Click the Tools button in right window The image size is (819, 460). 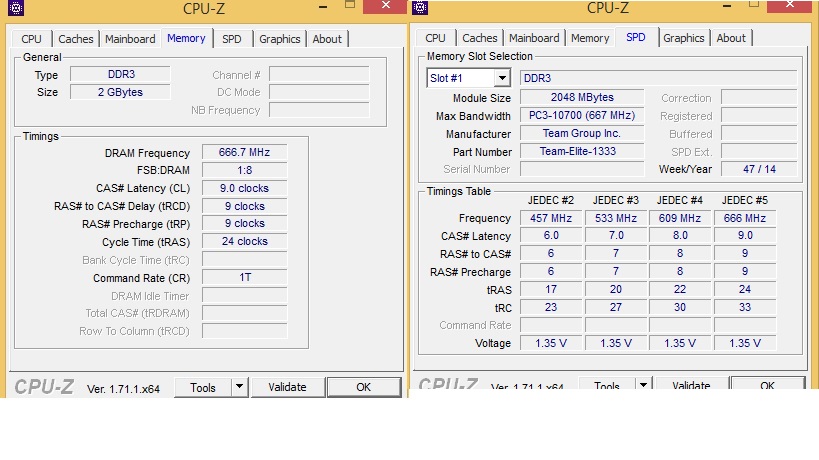click(x=607, y=384)
